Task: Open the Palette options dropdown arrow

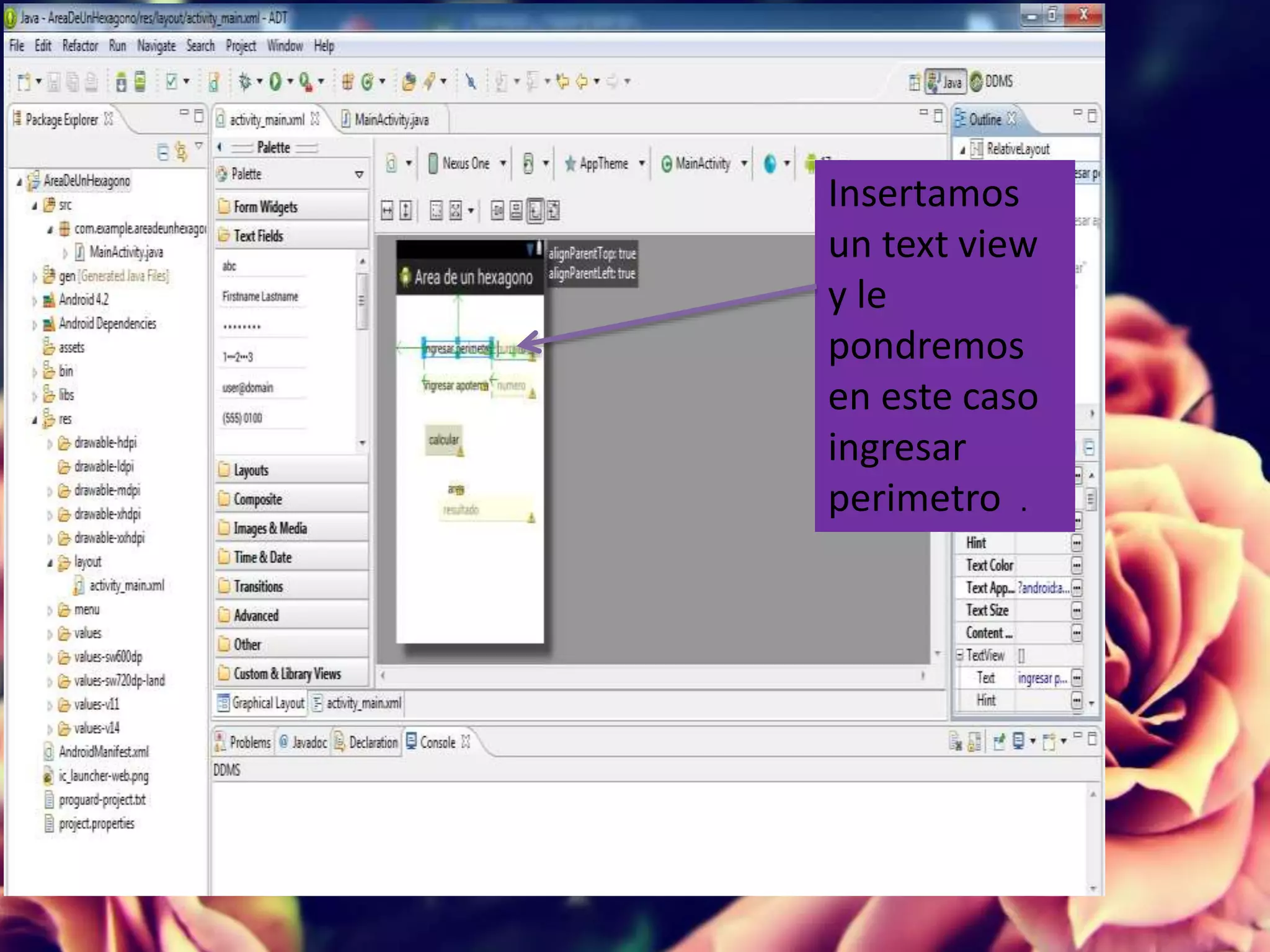Action: (359, 175)
